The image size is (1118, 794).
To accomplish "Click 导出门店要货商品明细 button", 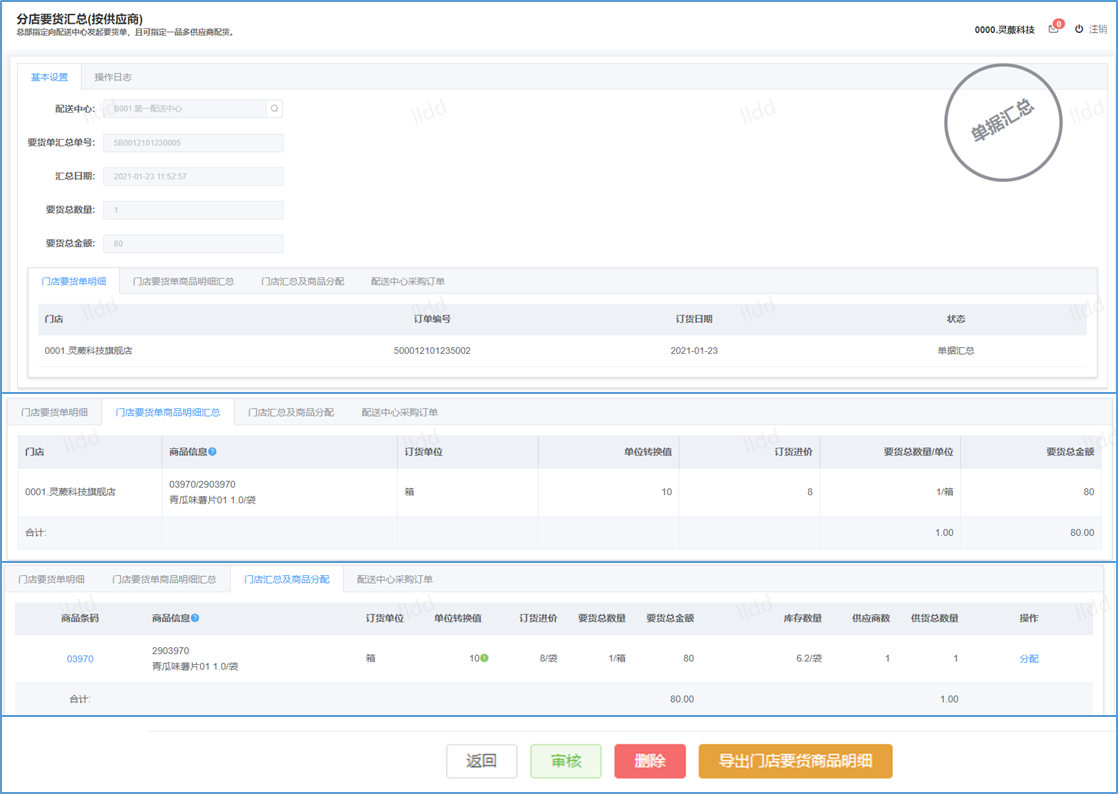I will click(795, 761).
